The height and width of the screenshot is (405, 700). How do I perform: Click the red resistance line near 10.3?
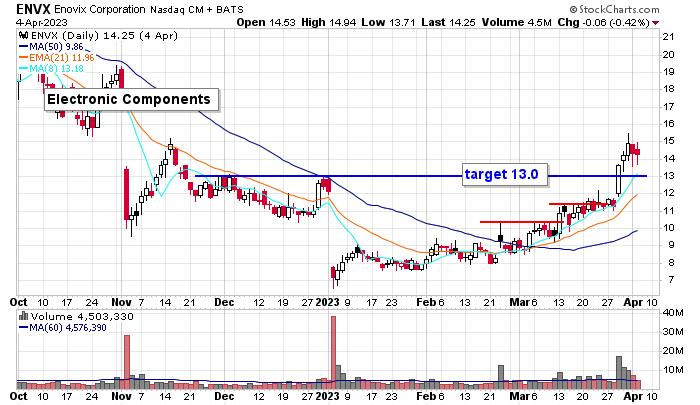coord(521,221)
